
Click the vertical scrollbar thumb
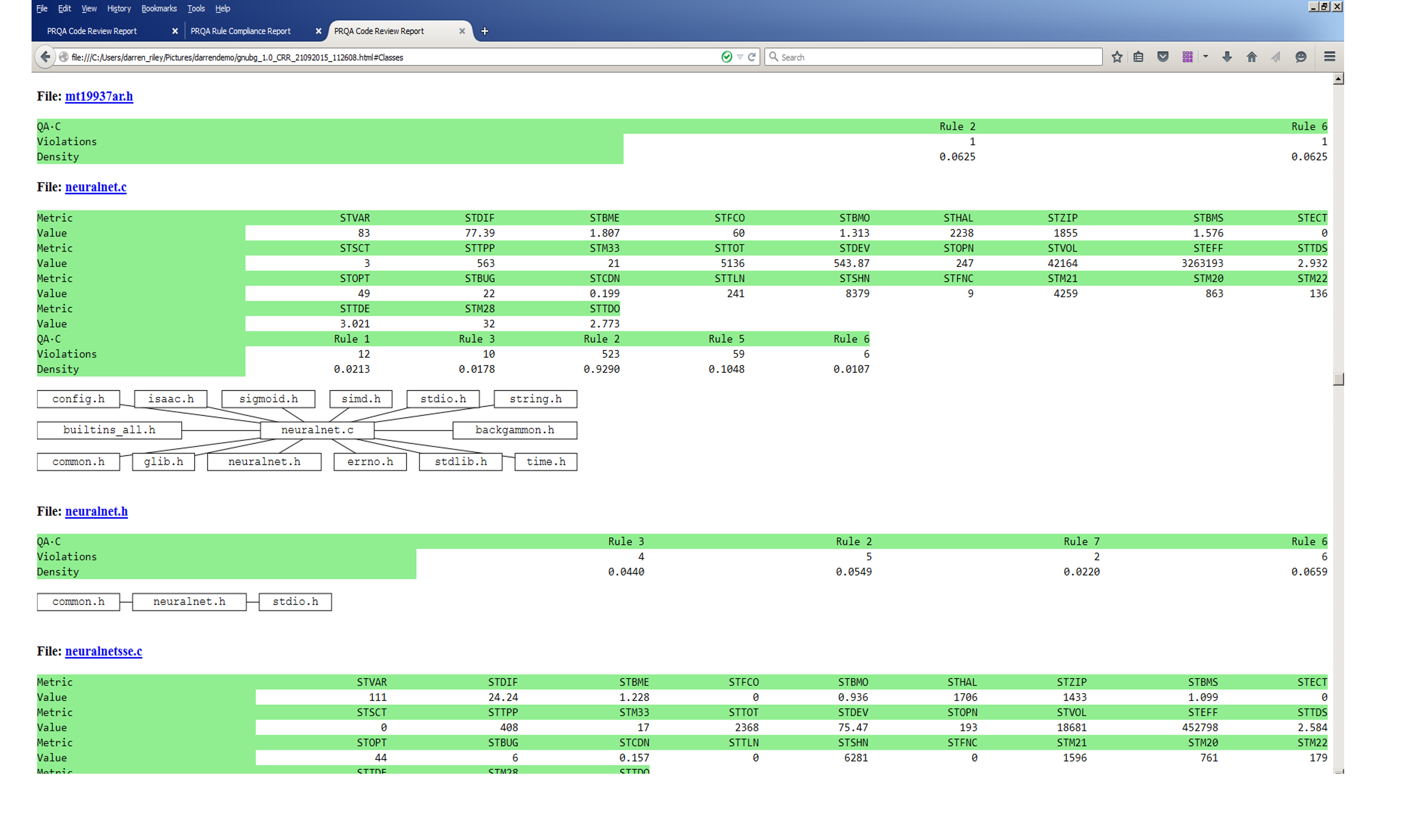click(x=1338, y=379)
